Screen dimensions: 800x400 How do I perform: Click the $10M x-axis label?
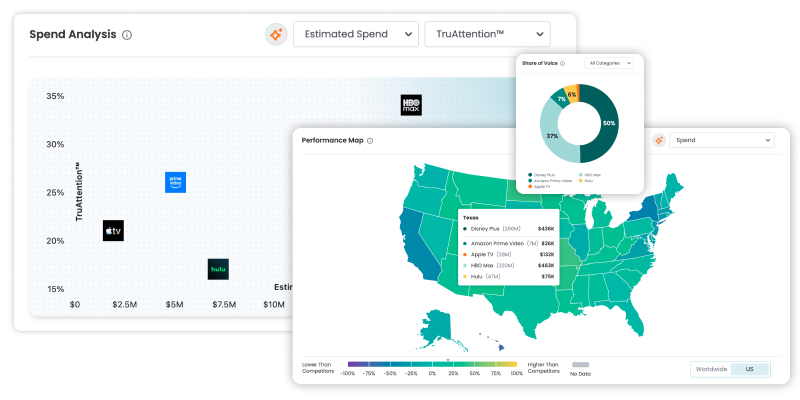[x=273, y=305]
